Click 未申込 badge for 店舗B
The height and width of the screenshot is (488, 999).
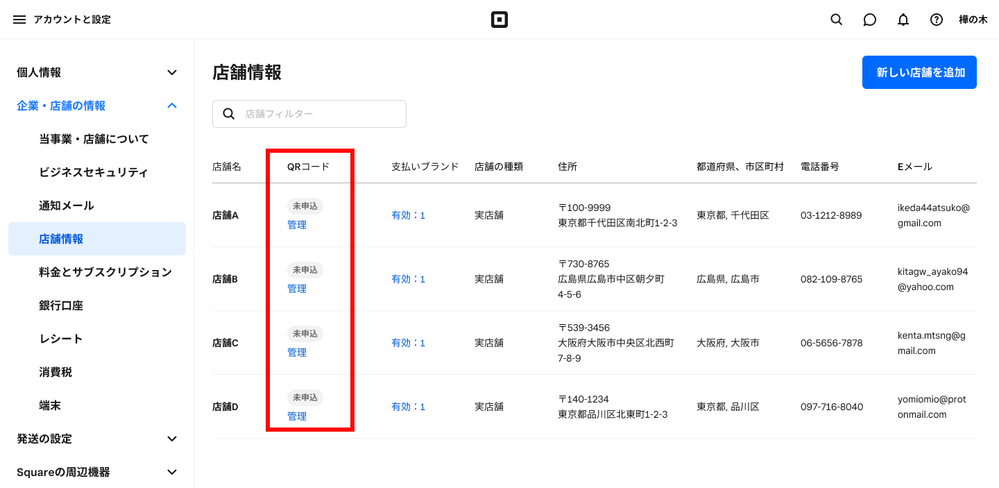click(x=305, y=269)
